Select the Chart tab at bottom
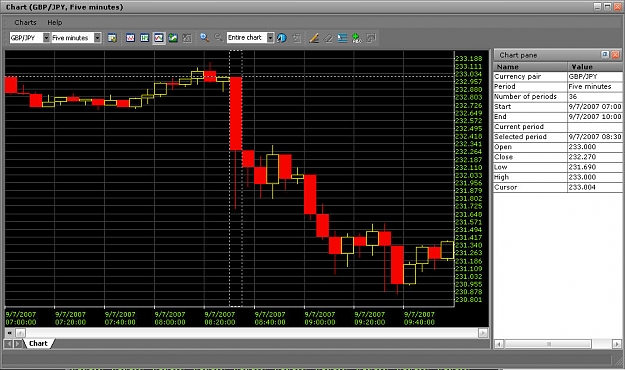 click(x=38, y=343)
